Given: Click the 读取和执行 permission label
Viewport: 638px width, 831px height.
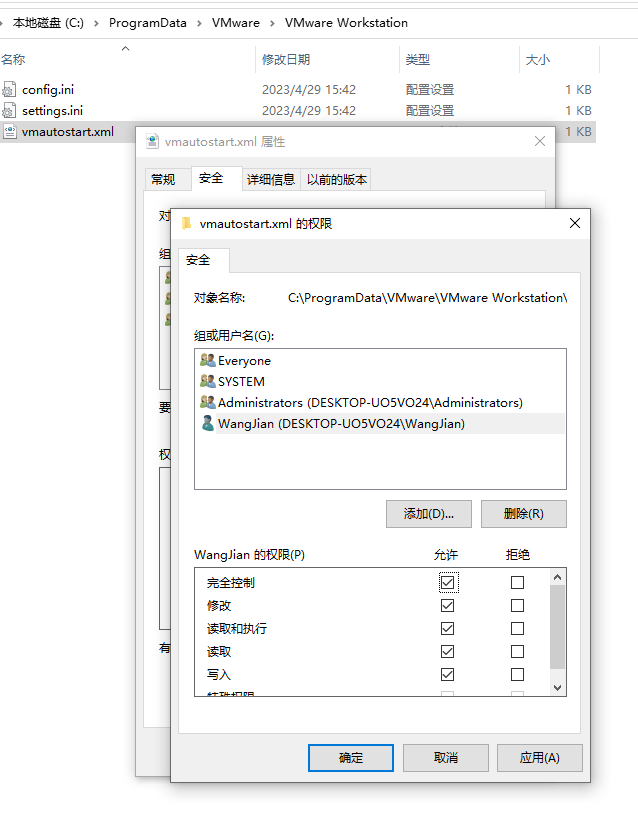Looking at the screenshot, I should tap(237, 629).
